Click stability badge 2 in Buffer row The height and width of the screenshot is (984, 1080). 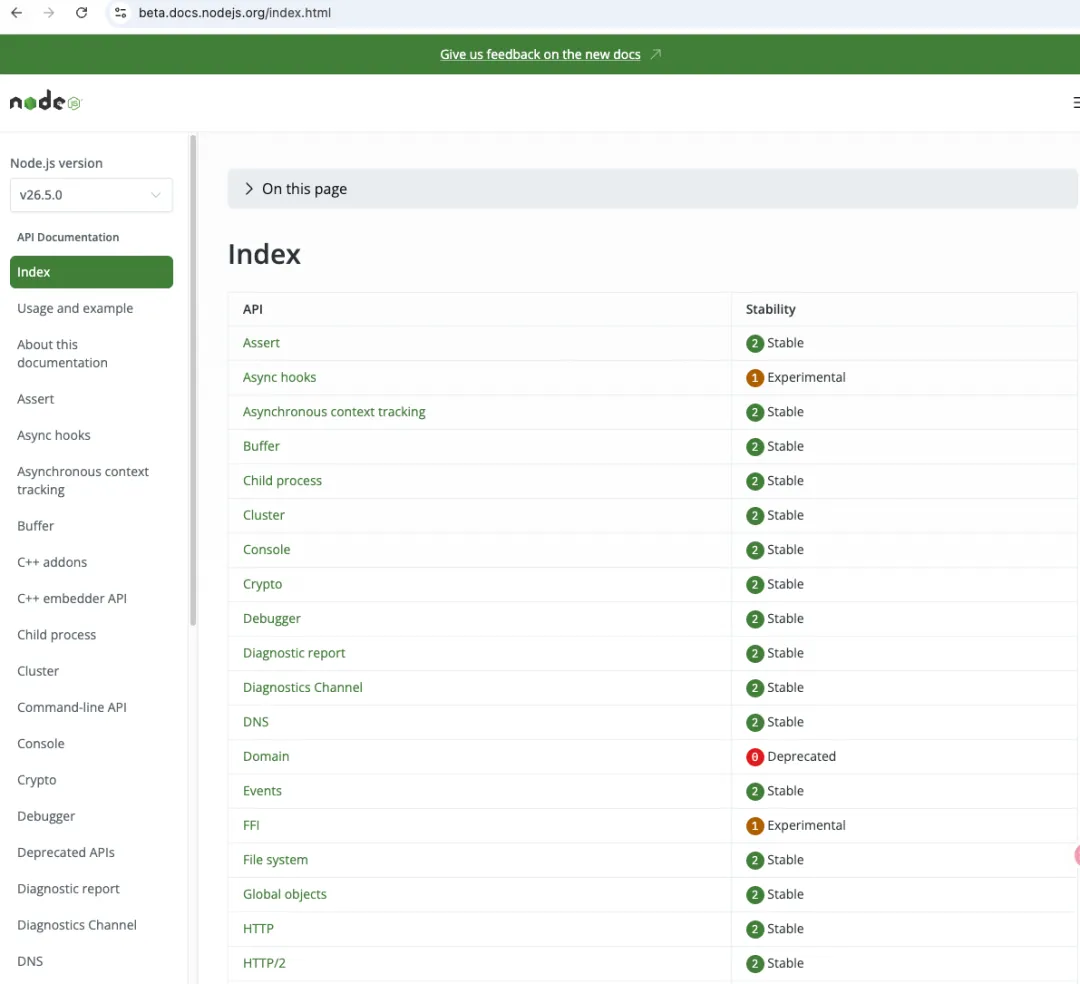(x=755, y=446)
